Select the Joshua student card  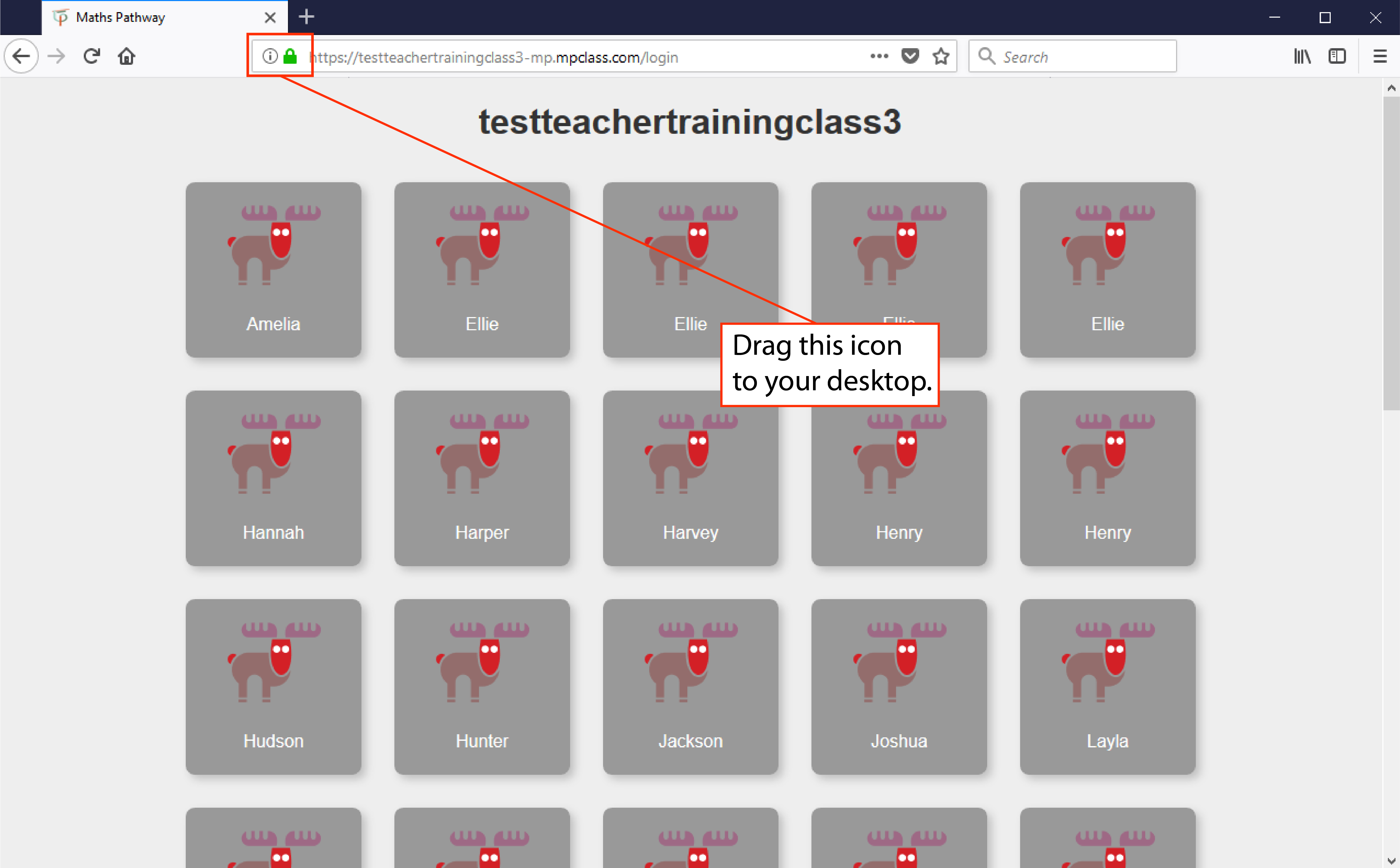899,687
